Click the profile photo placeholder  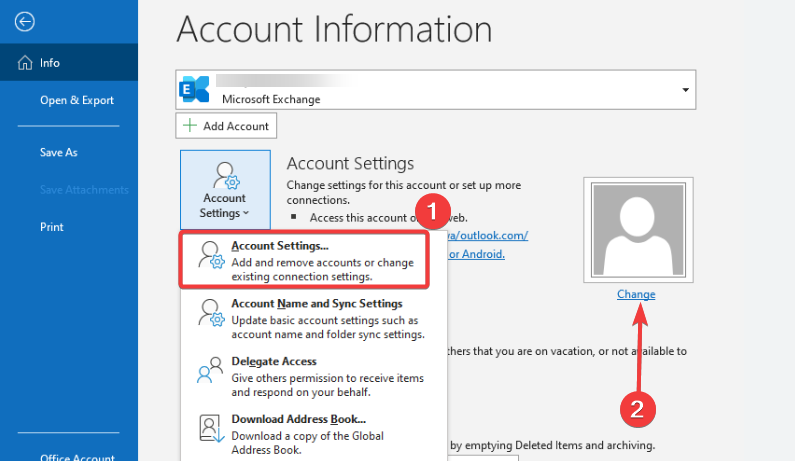(x=638, y=230)
